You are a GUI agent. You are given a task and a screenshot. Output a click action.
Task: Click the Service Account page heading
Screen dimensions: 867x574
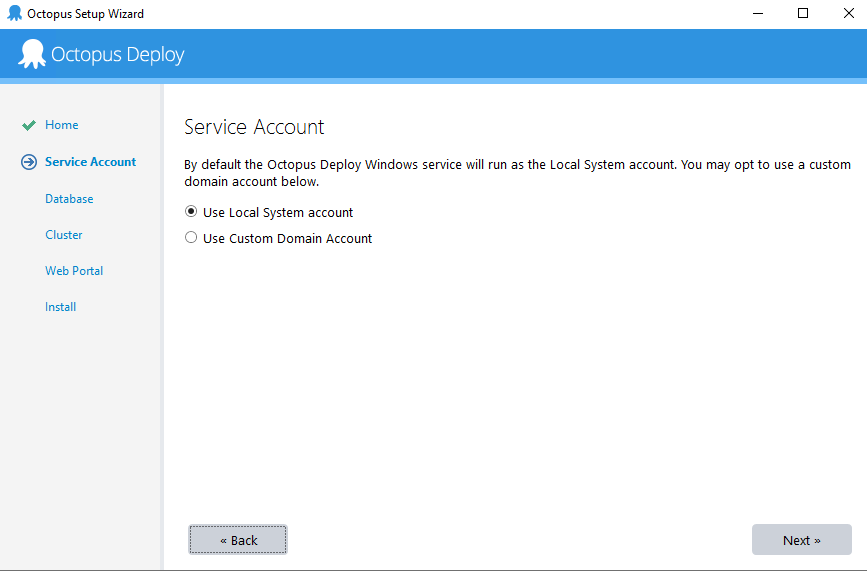pyautogui.click(x=254, y=127)
